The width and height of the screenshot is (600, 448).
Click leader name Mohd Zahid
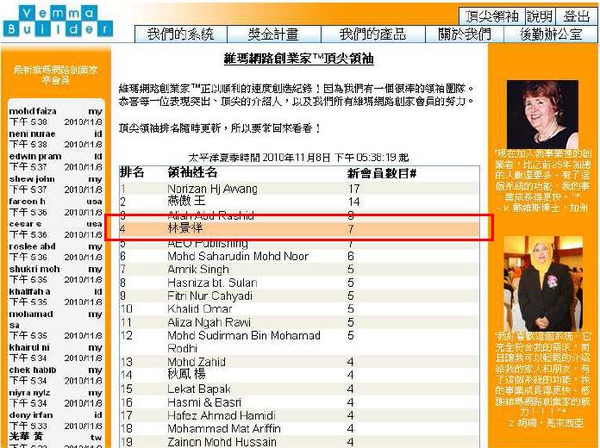pyautogui.click(x=197, y=362)
